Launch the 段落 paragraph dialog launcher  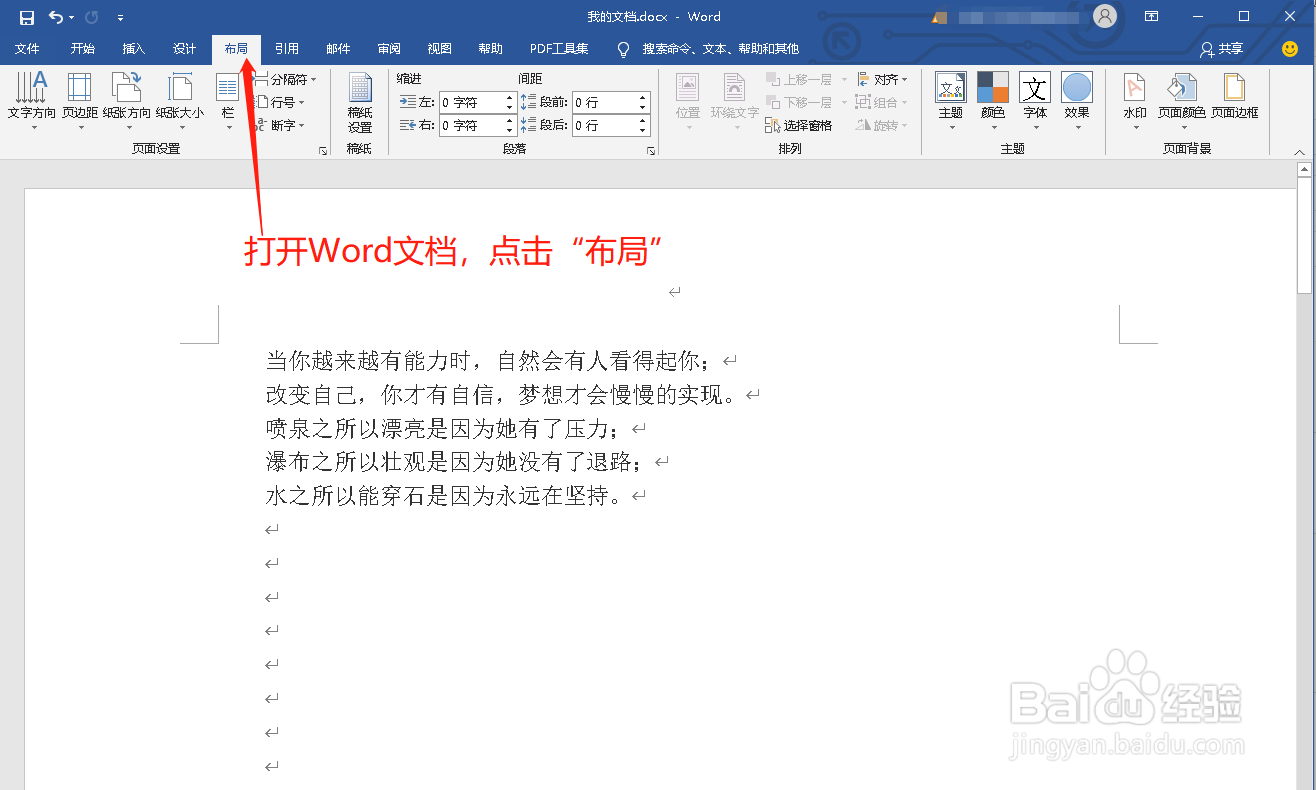(x=651, y=150)
